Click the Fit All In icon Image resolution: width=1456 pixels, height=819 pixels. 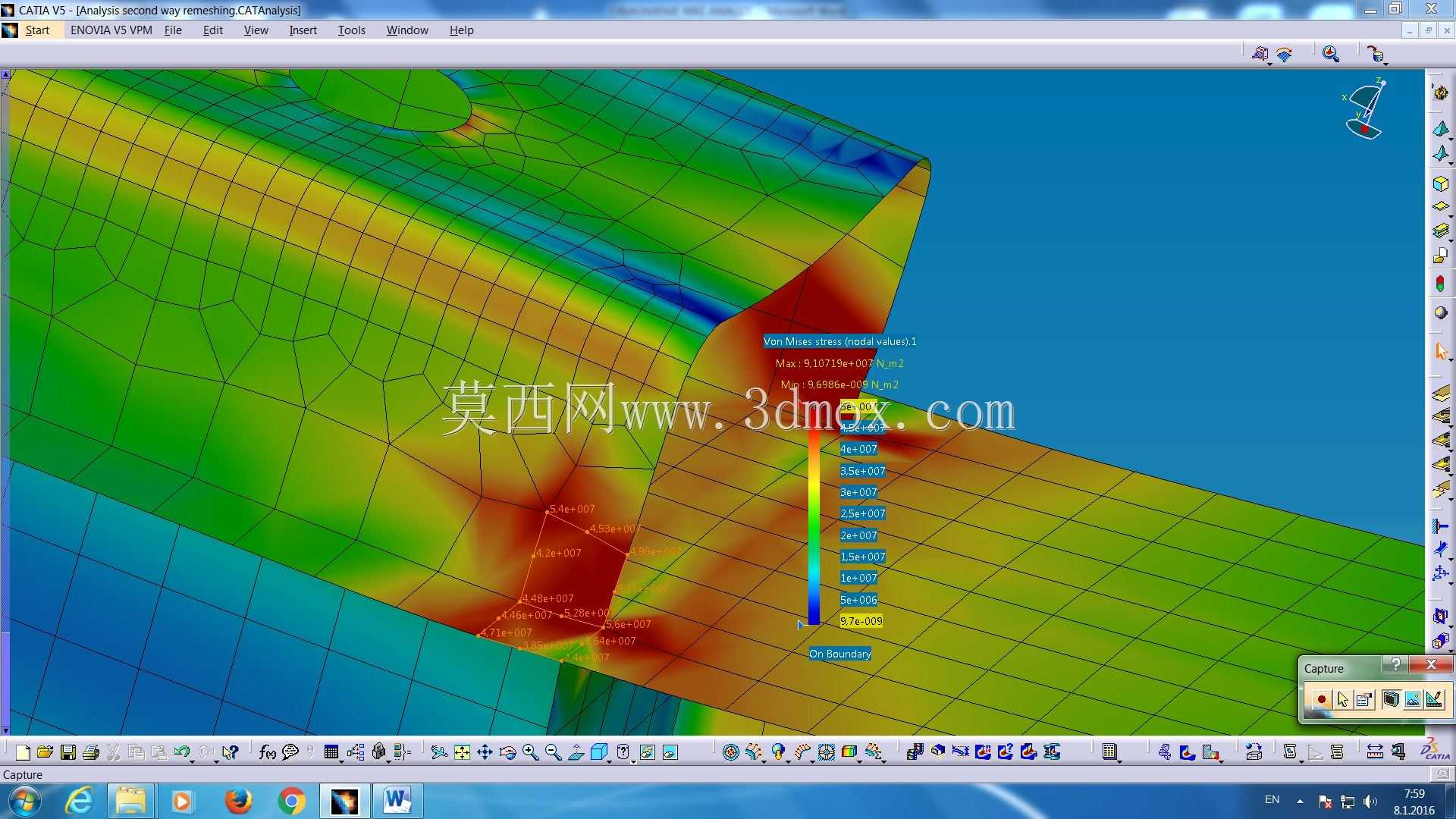point(462,752)
